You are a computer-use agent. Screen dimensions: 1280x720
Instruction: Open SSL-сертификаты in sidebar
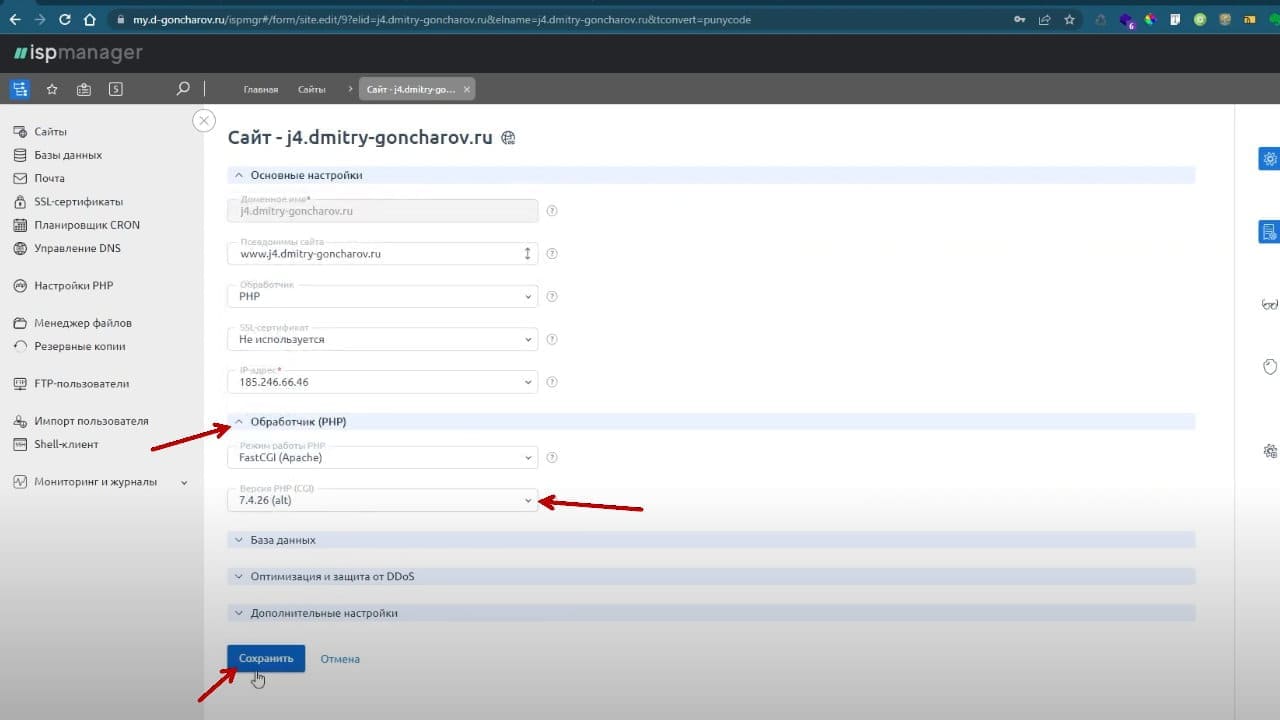coord(78,202)
